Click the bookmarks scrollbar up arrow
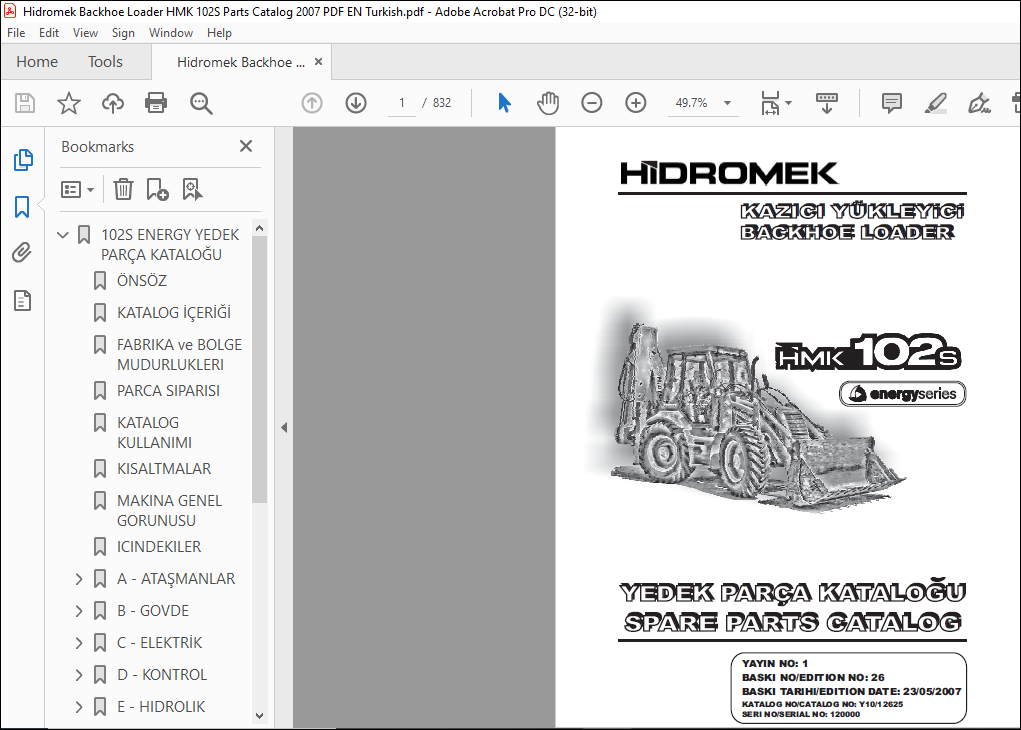This screenshot has height=730, width=1021. [x=259, y=229]
